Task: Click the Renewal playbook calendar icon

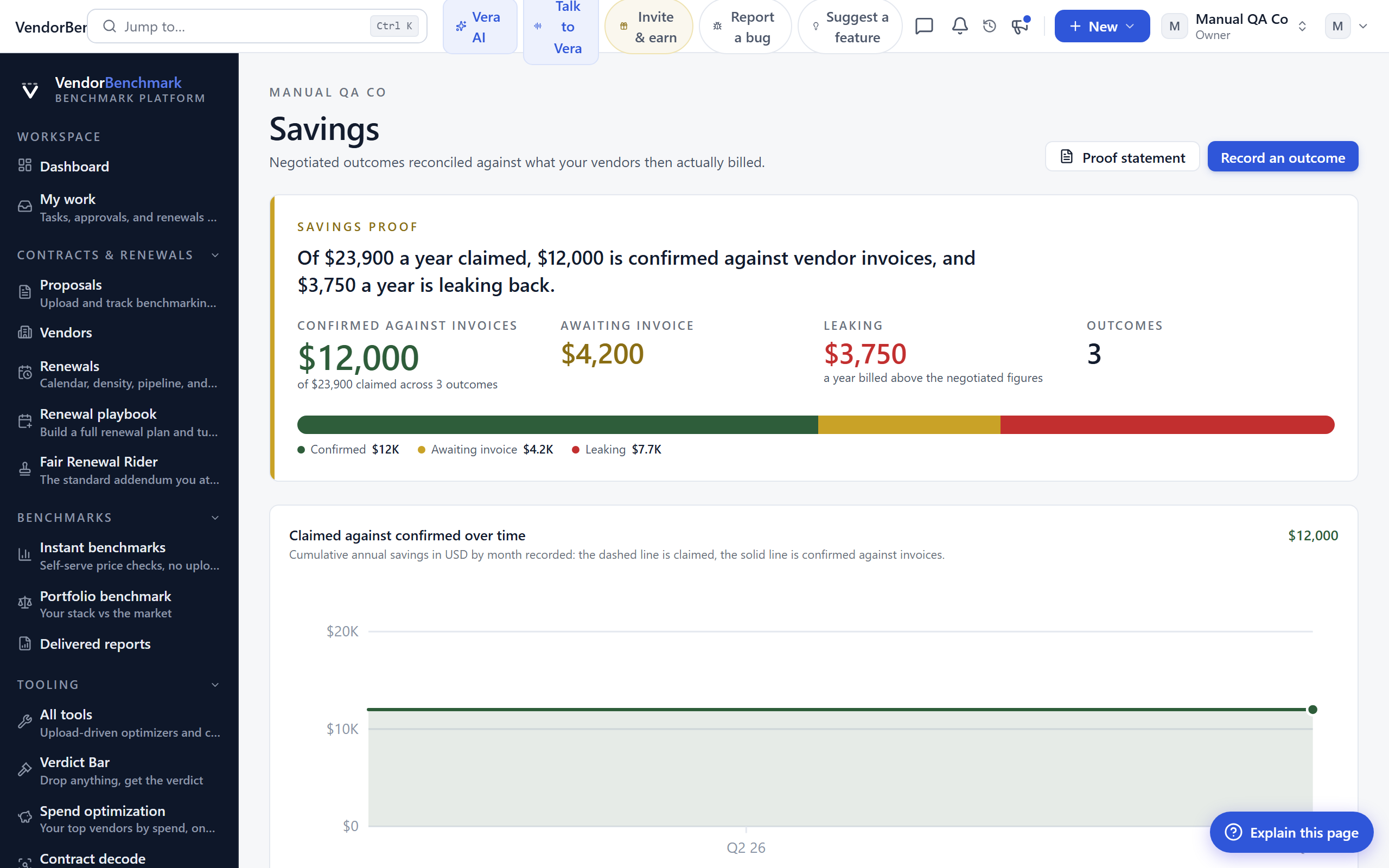Action: click(24, 422)
